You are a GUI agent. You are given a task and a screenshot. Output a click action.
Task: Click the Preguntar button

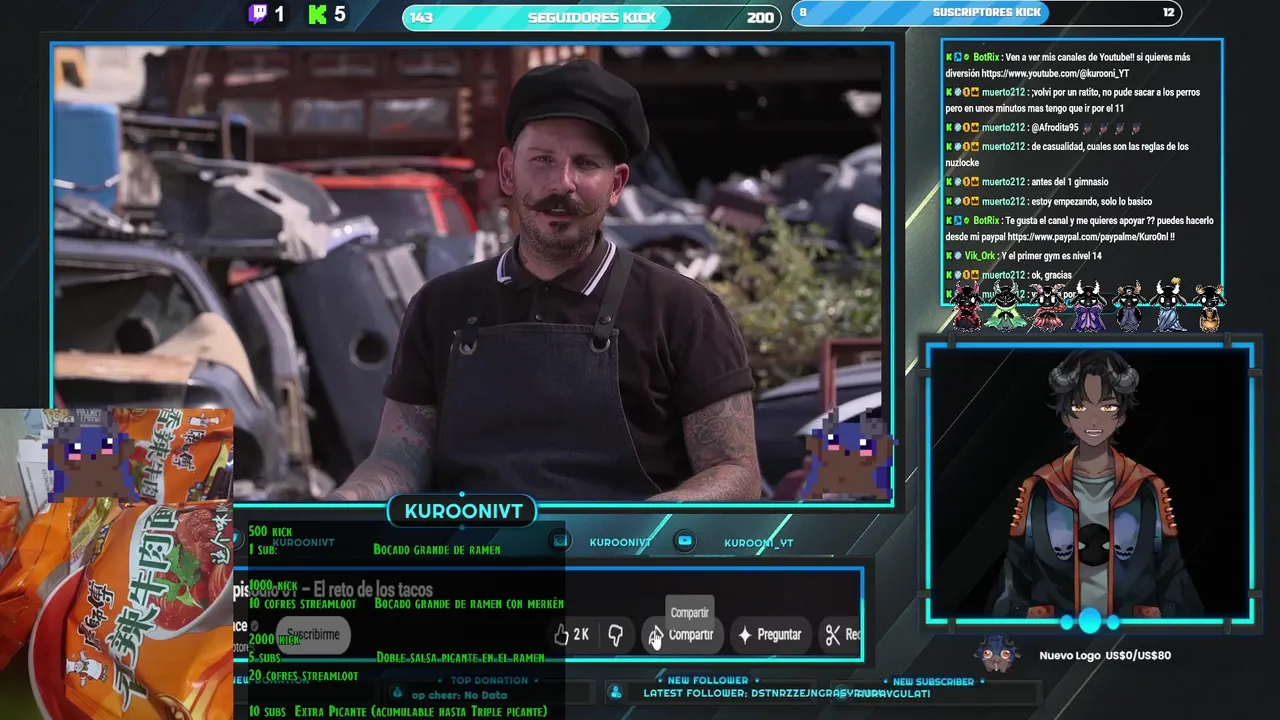770,635
